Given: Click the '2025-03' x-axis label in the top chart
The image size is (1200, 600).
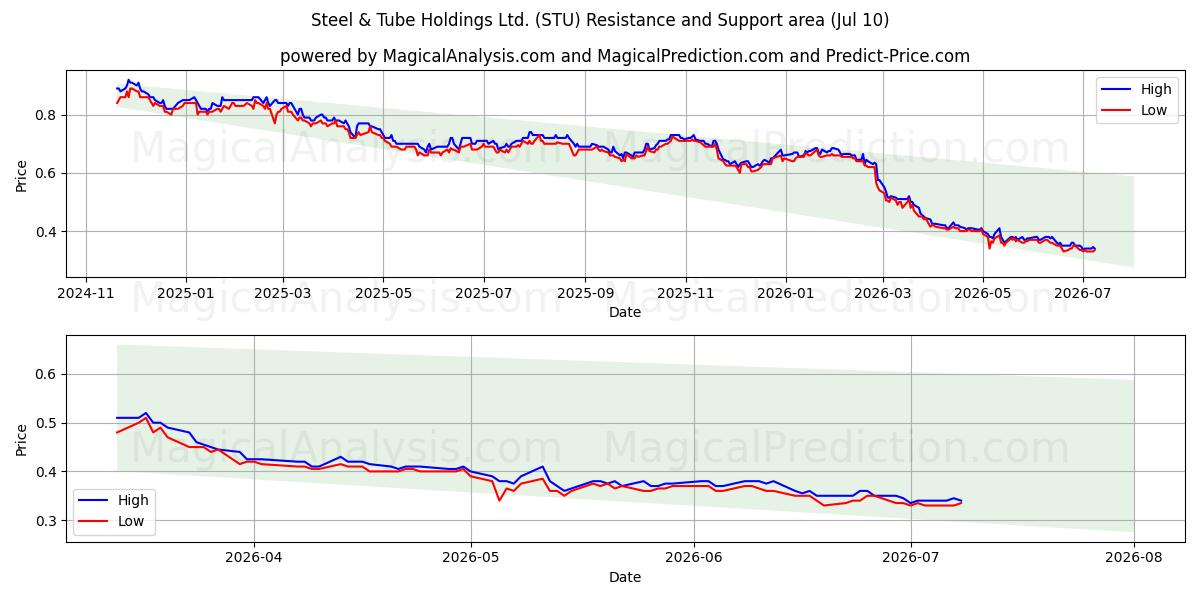Looking at the screenshot, I should 283,295.
